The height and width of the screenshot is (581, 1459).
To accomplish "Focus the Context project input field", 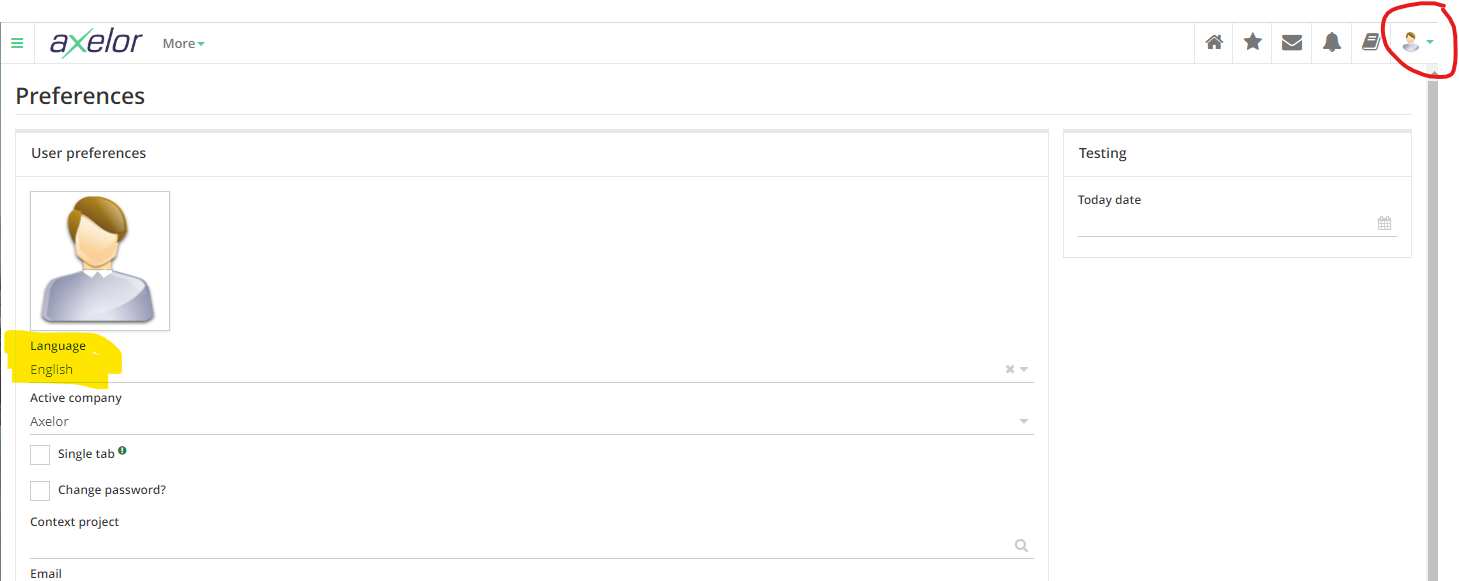I will pyautogui.click(x=520, y=545).
